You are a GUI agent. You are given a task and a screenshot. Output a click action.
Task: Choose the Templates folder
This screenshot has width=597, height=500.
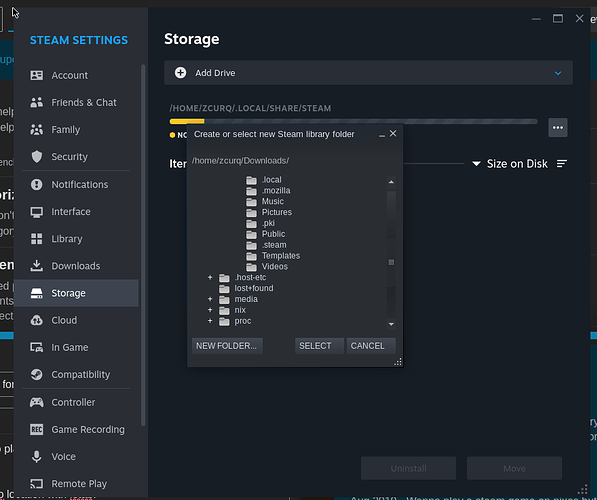tap(273, 256)
